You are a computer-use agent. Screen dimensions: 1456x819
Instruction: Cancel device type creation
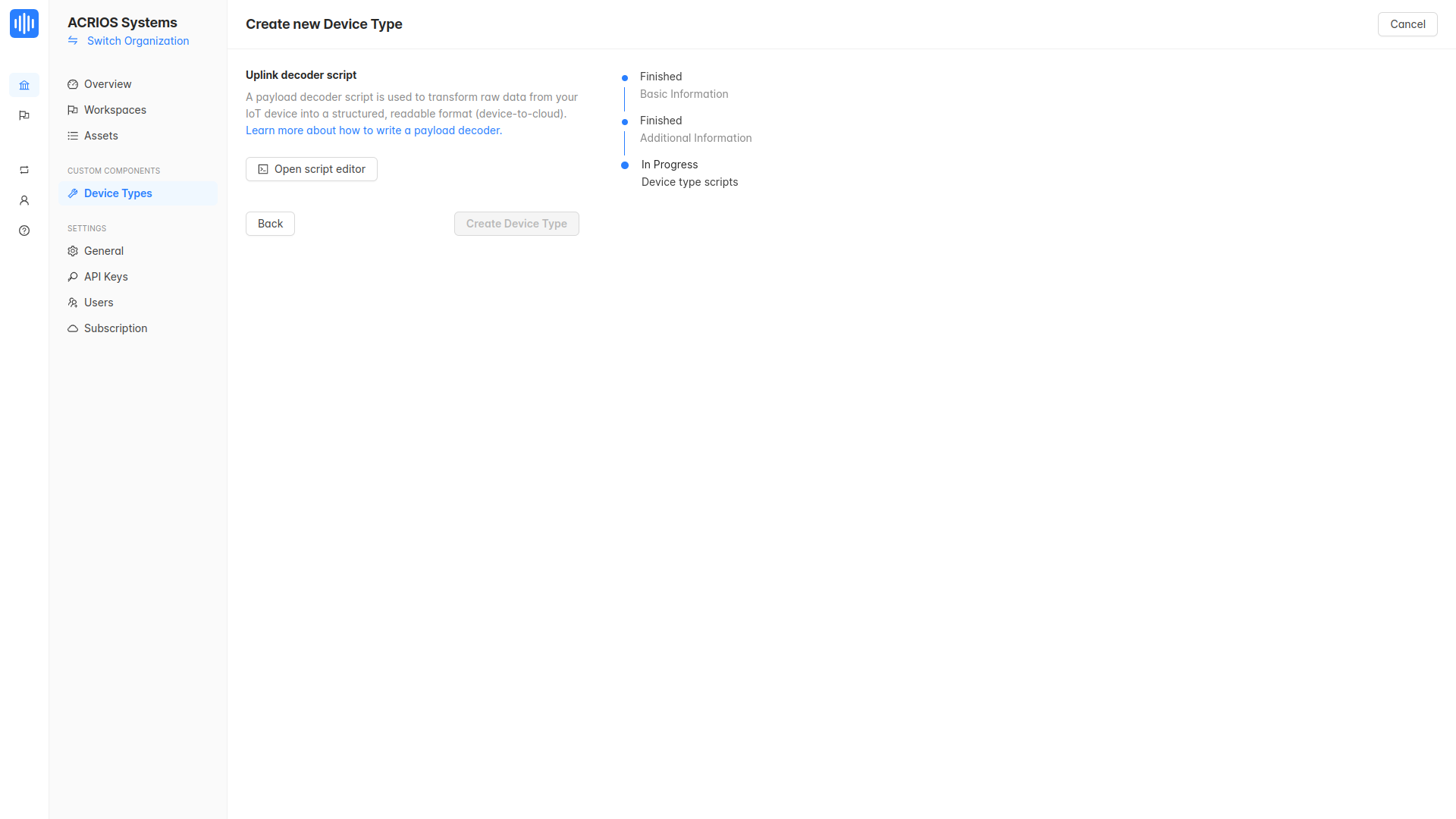coord(1407,24)
